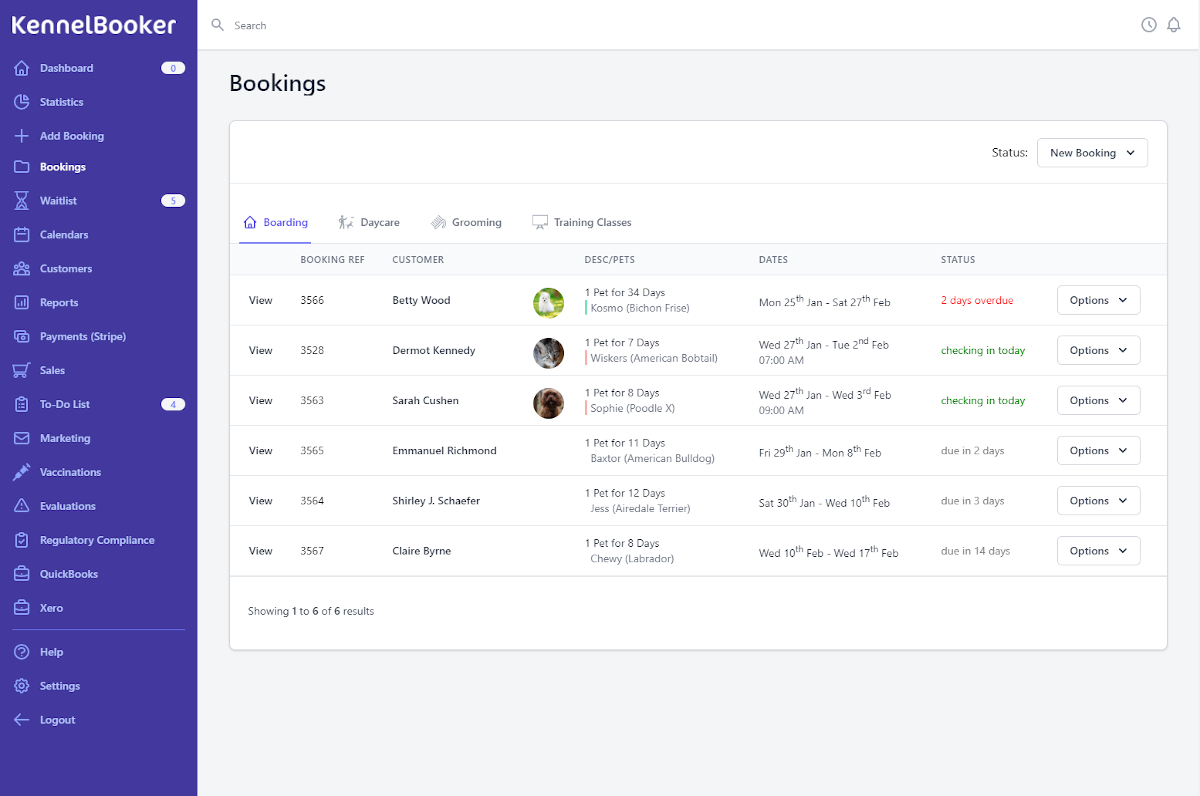This screenshot has width=1200, height=796.
Task: Click the '2 days overdue' status
Action: (x=977, y=300)
